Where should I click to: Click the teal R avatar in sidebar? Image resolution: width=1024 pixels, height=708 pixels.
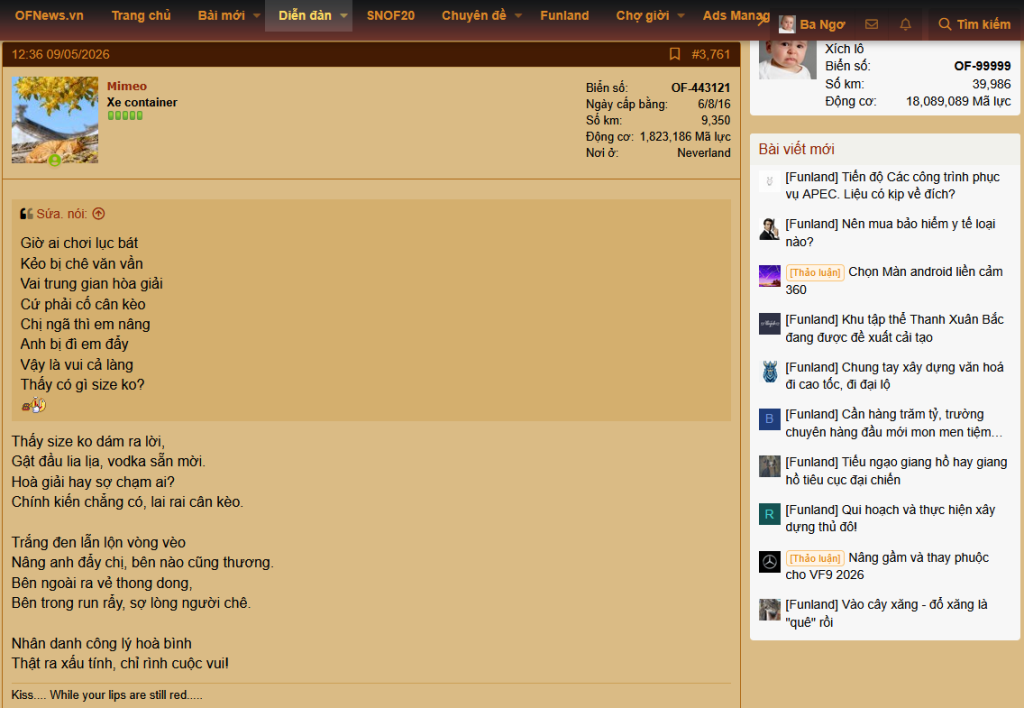[x=769, y=514]
